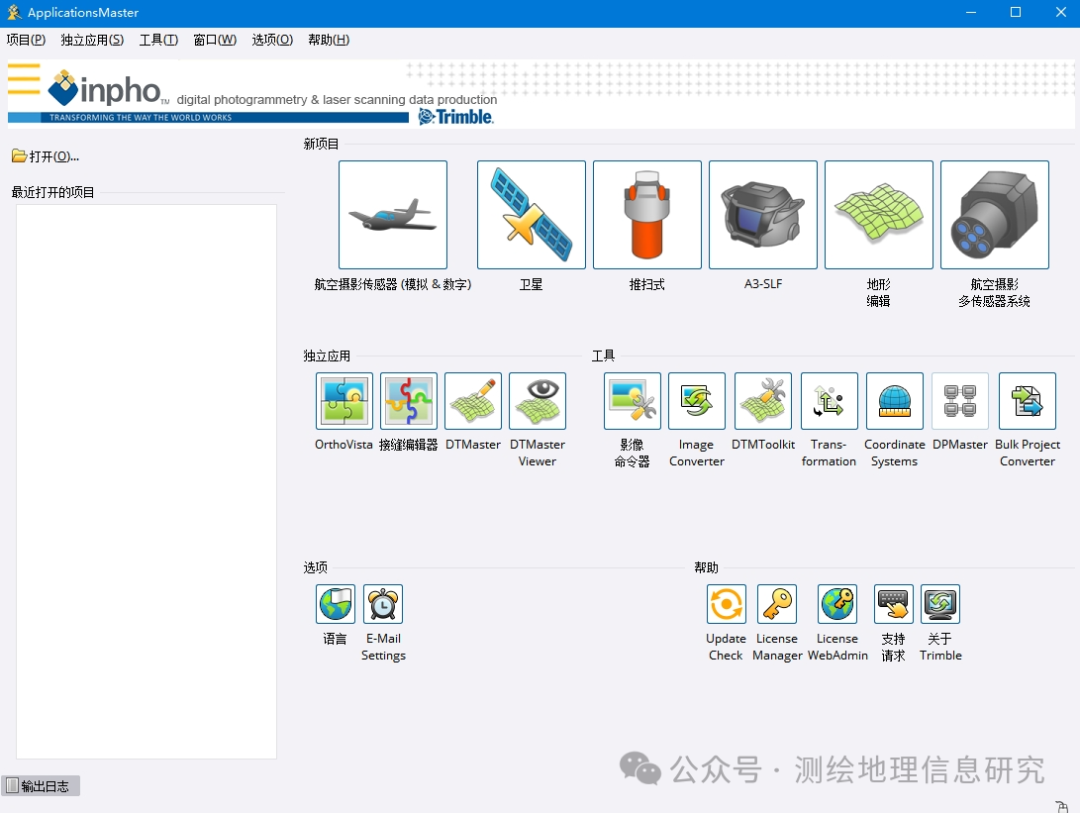Viewport: 1080px width, 813px height.
Task: Open the terrain editing (地形编辑) project icon
Action: (878, 214)
